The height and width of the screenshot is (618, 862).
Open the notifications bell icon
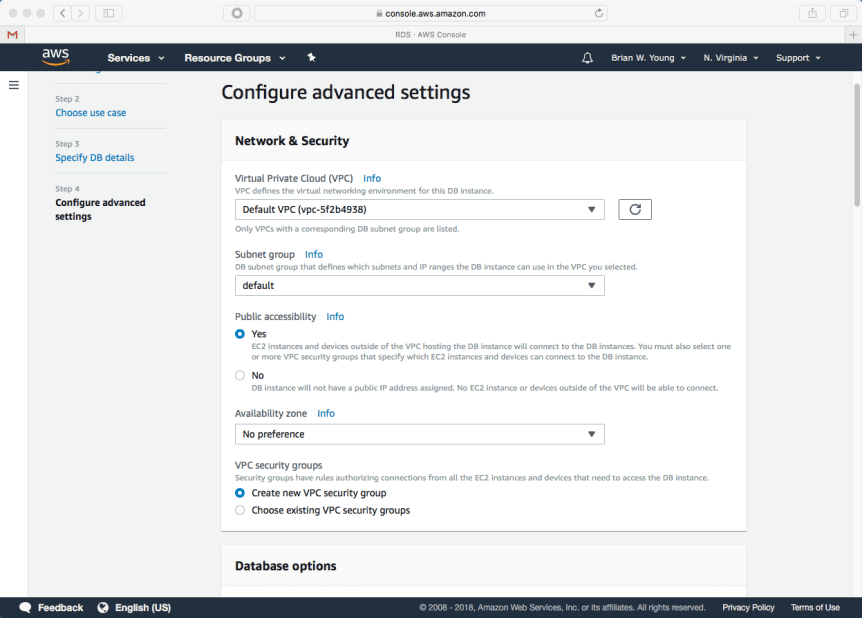click(x=587, y=58)
